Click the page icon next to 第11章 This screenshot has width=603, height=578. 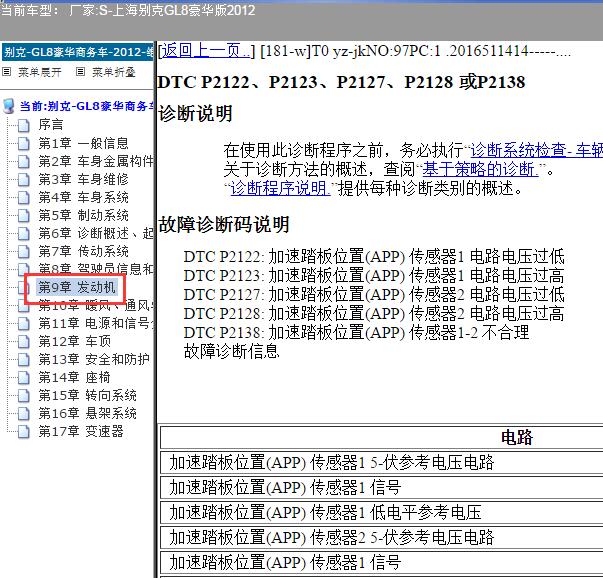click(x=24, y=323)
